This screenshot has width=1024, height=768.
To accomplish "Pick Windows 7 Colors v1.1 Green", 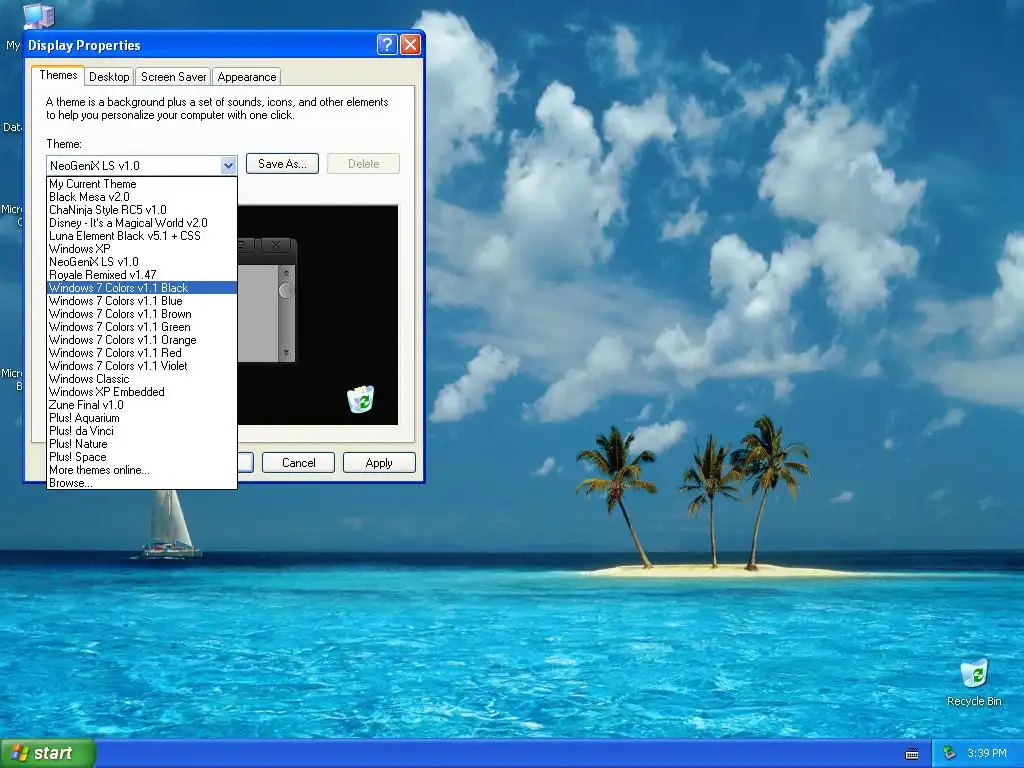I will point(142,327).
